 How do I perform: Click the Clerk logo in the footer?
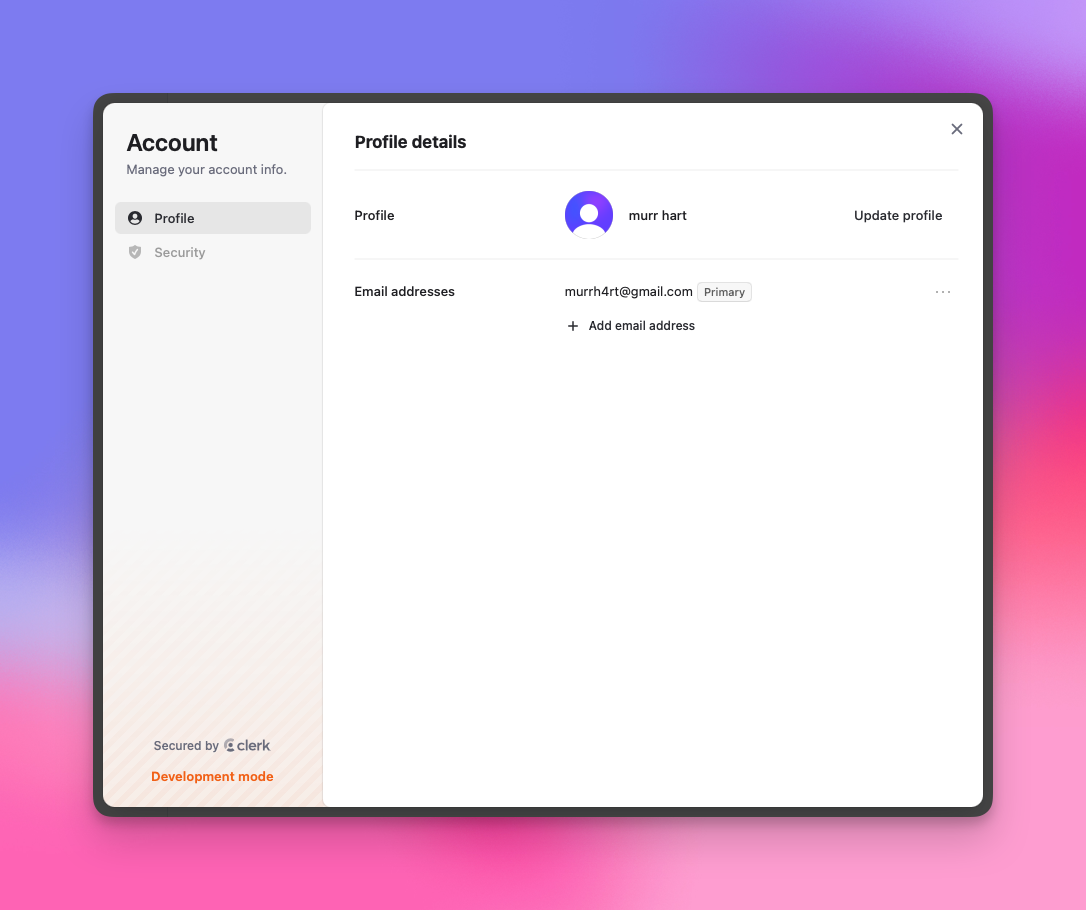pyautogui.click(x=247, y=745)
